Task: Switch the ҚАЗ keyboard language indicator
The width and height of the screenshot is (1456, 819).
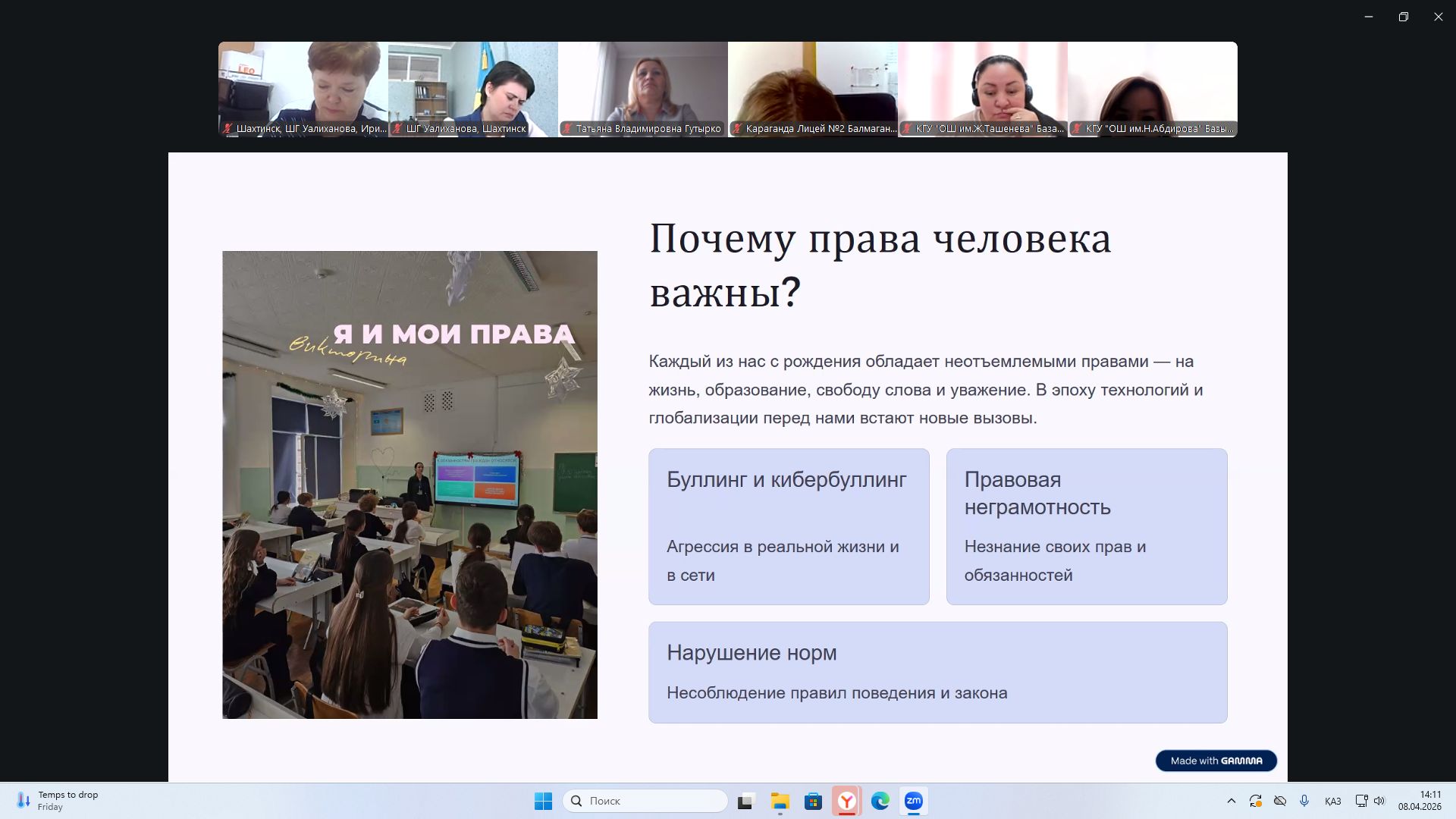Action: click(1332, 801)
